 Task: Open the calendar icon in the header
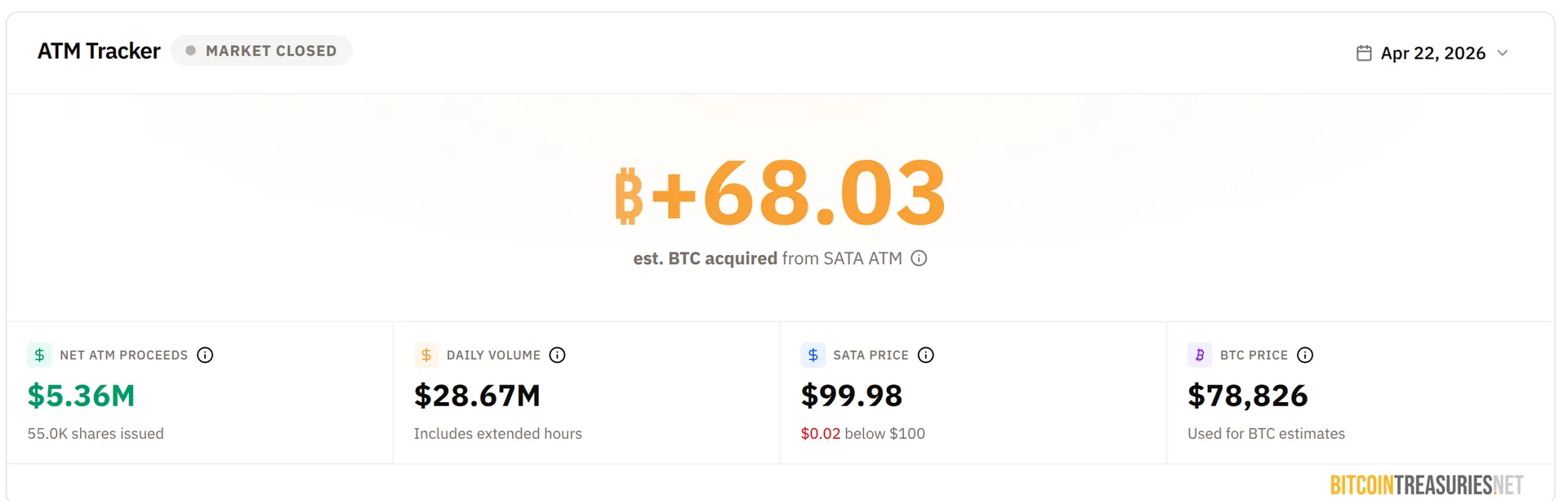point(1363,52)
